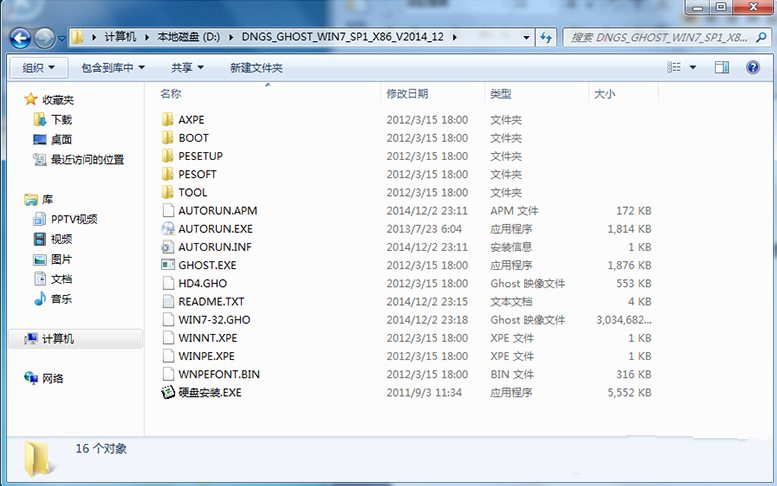
Task: Select the WIN7-32.GHO image file
Action: (214, 320)
